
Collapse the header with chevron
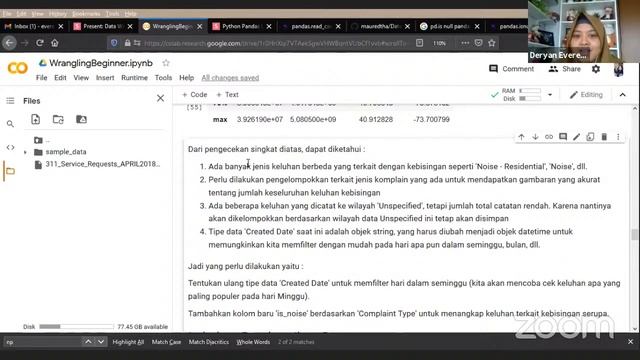[x=622, y=95]
